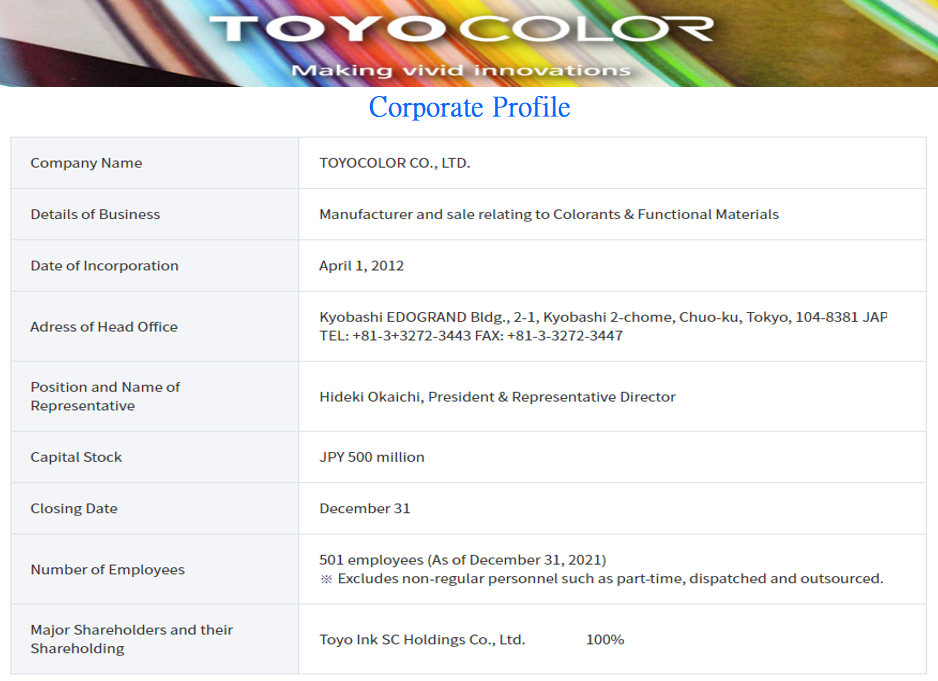Click the TOYOCOLOR logo in the banner
938x681 pixels.
[x=461, y=29]
